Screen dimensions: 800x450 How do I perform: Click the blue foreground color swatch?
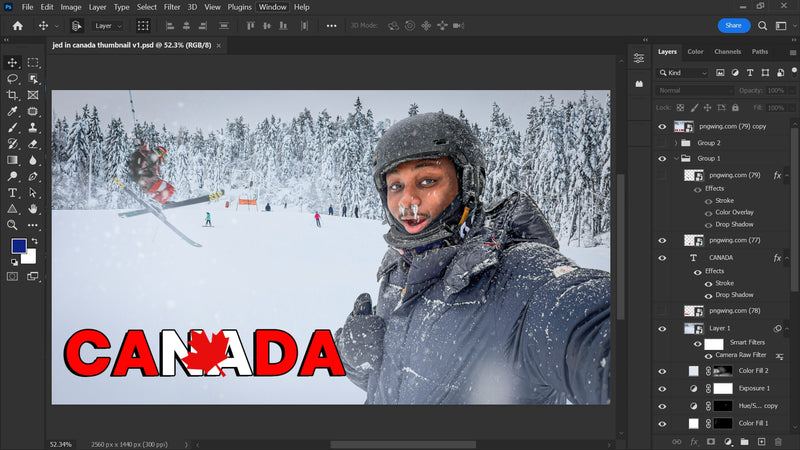pyautogui.click(x=19, y=246)
